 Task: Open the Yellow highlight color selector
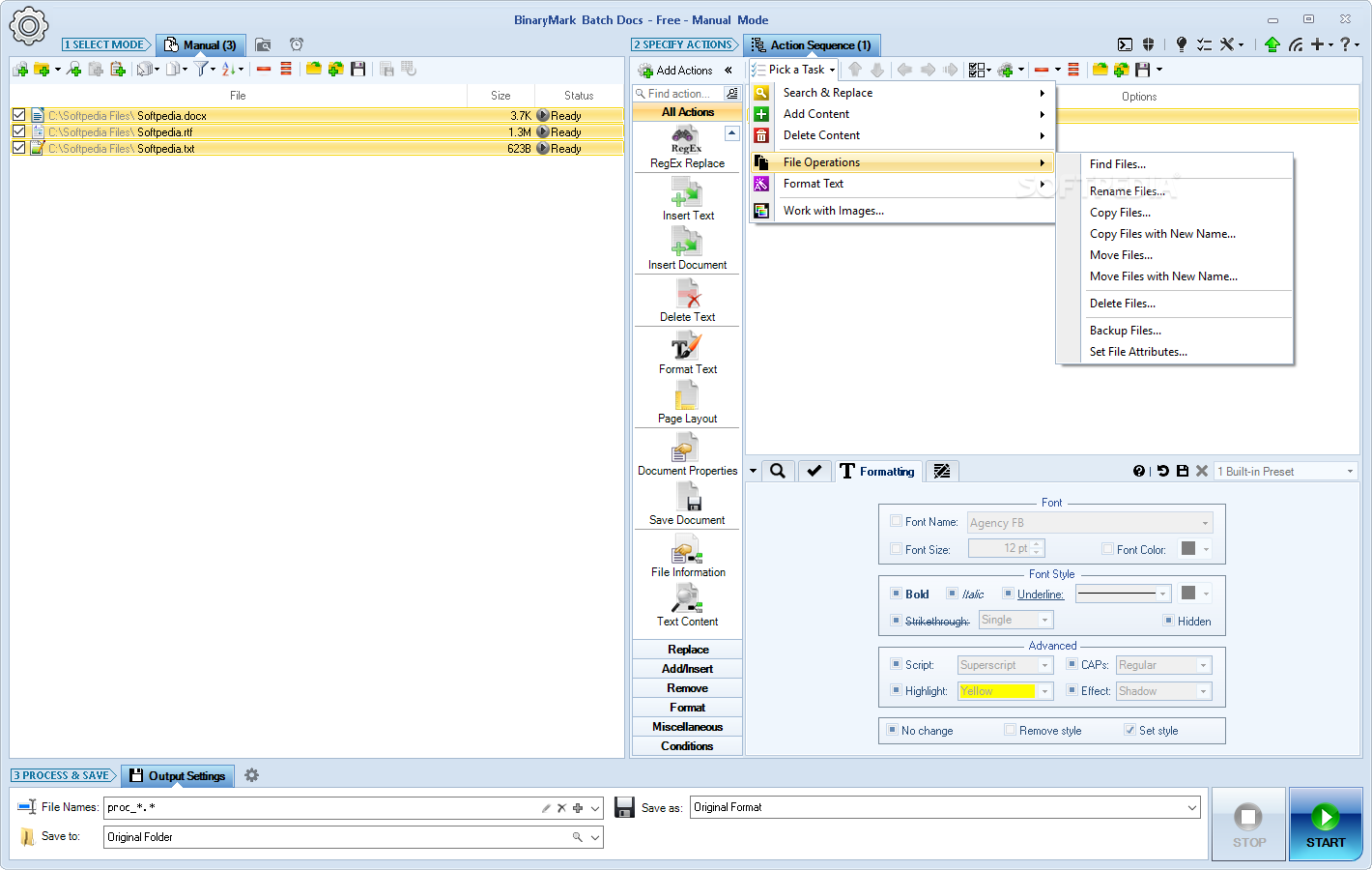1005,691
